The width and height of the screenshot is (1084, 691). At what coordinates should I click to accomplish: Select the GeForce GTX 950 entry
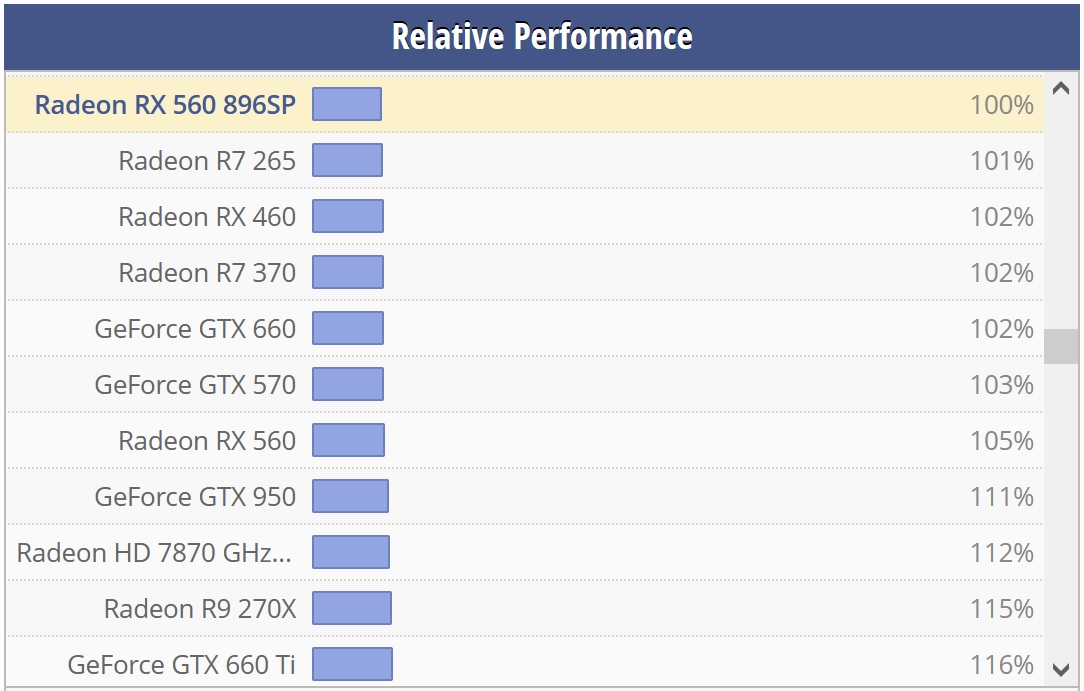(x=195, y=496)
